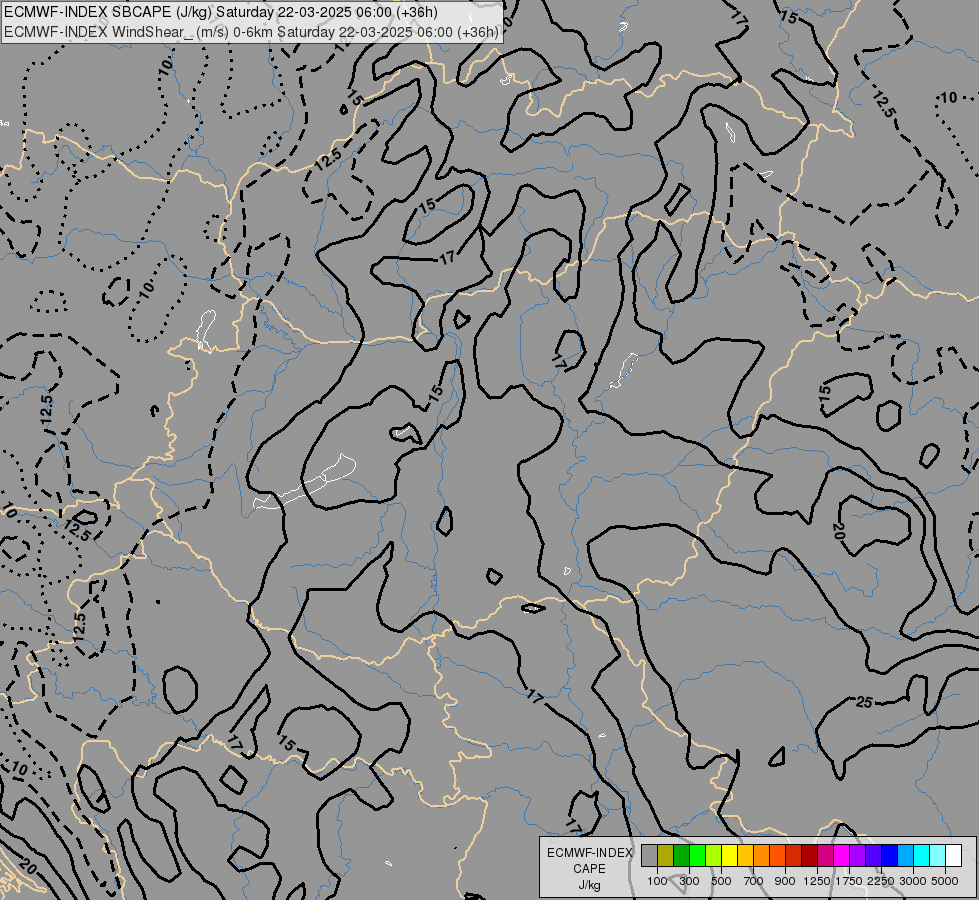Click the SBCAPE title line at top

coord(221,12)
